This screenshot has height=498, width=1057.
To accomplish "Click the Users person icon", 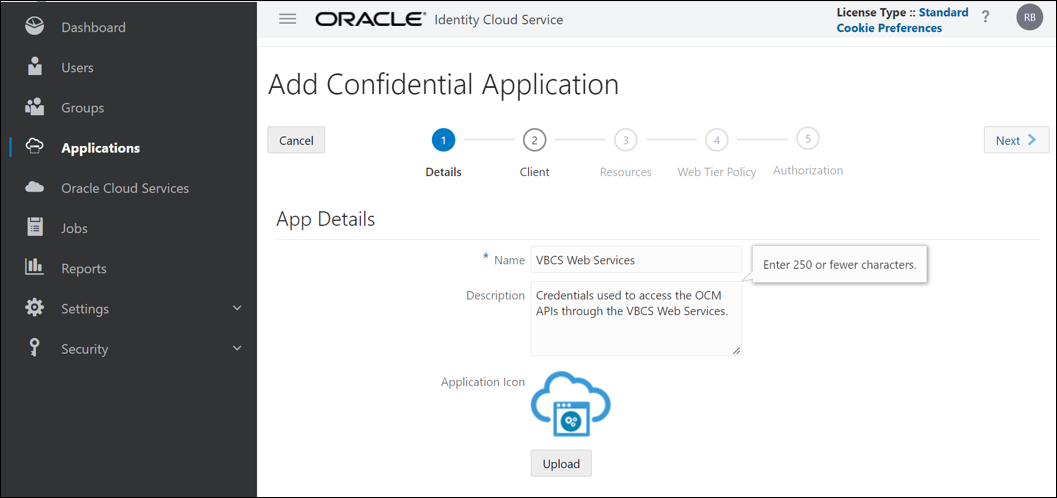I will pos(34,67).
